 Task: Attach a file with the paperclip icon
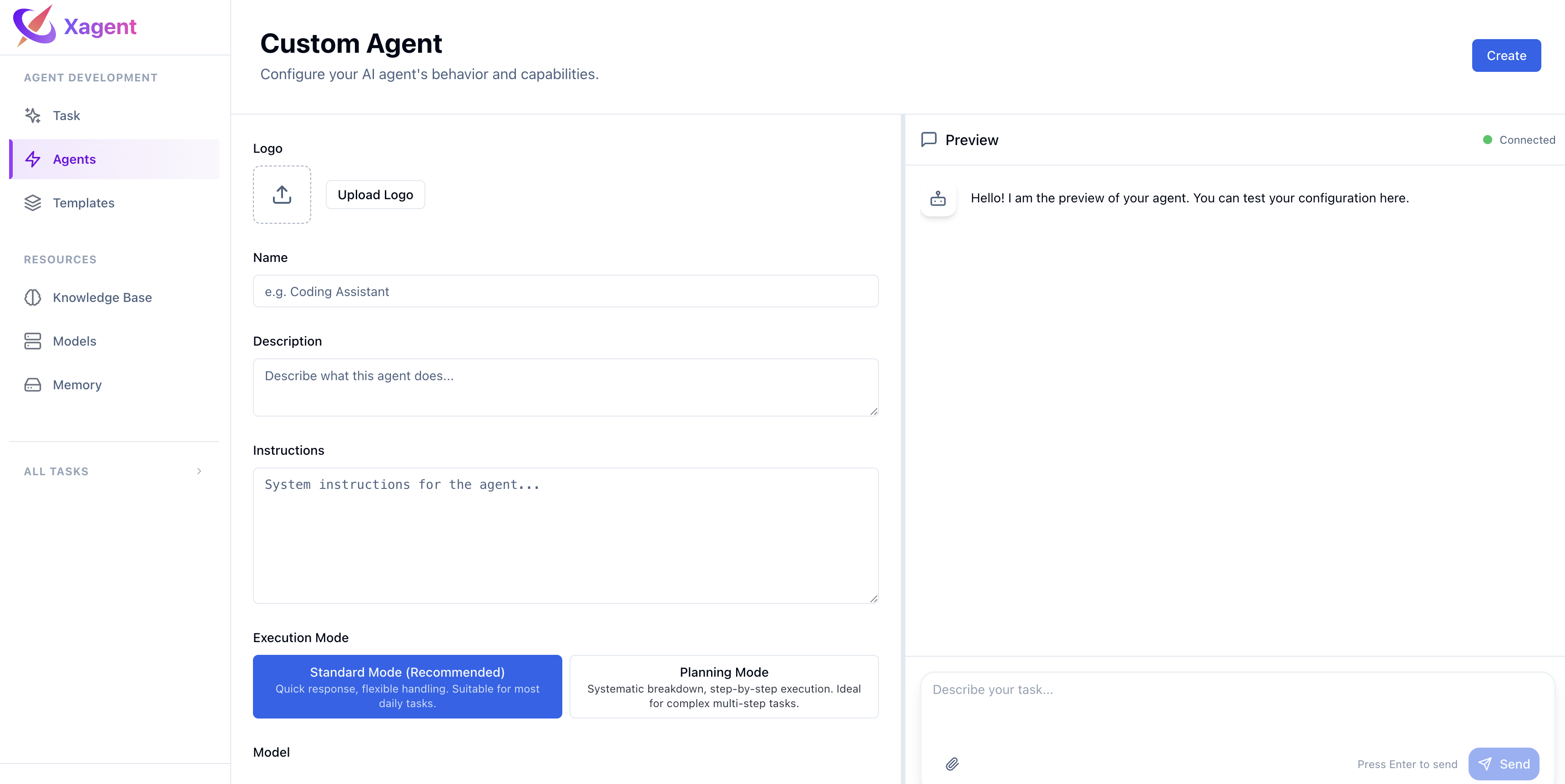(952, 764)
